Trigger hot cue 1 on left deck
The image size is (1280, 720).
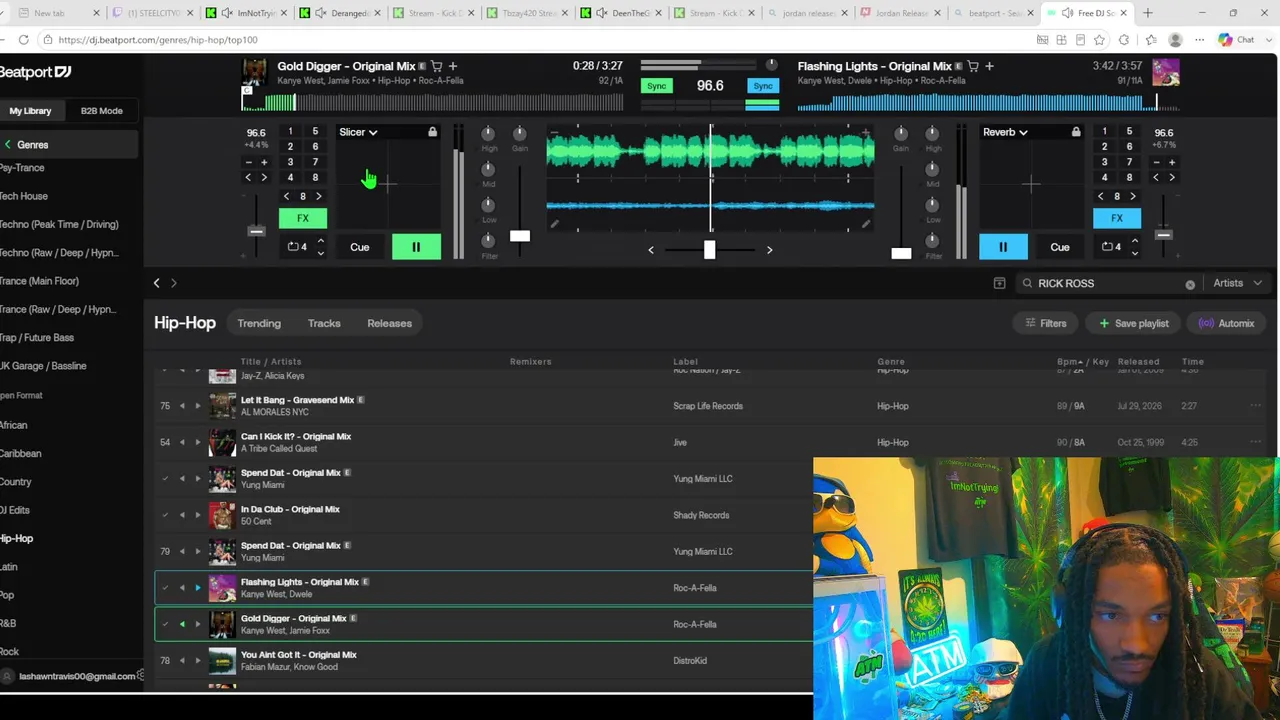290,131
